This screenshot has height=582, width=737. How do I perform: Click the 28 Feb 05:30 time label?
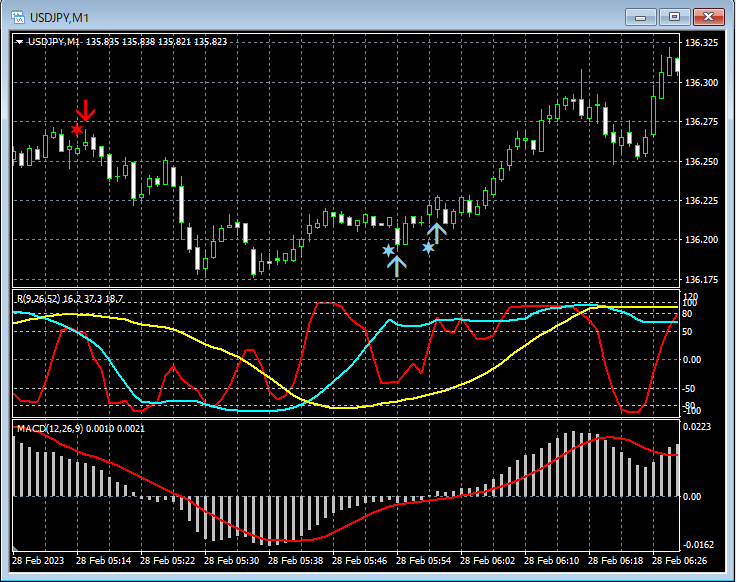coord(231,561)
